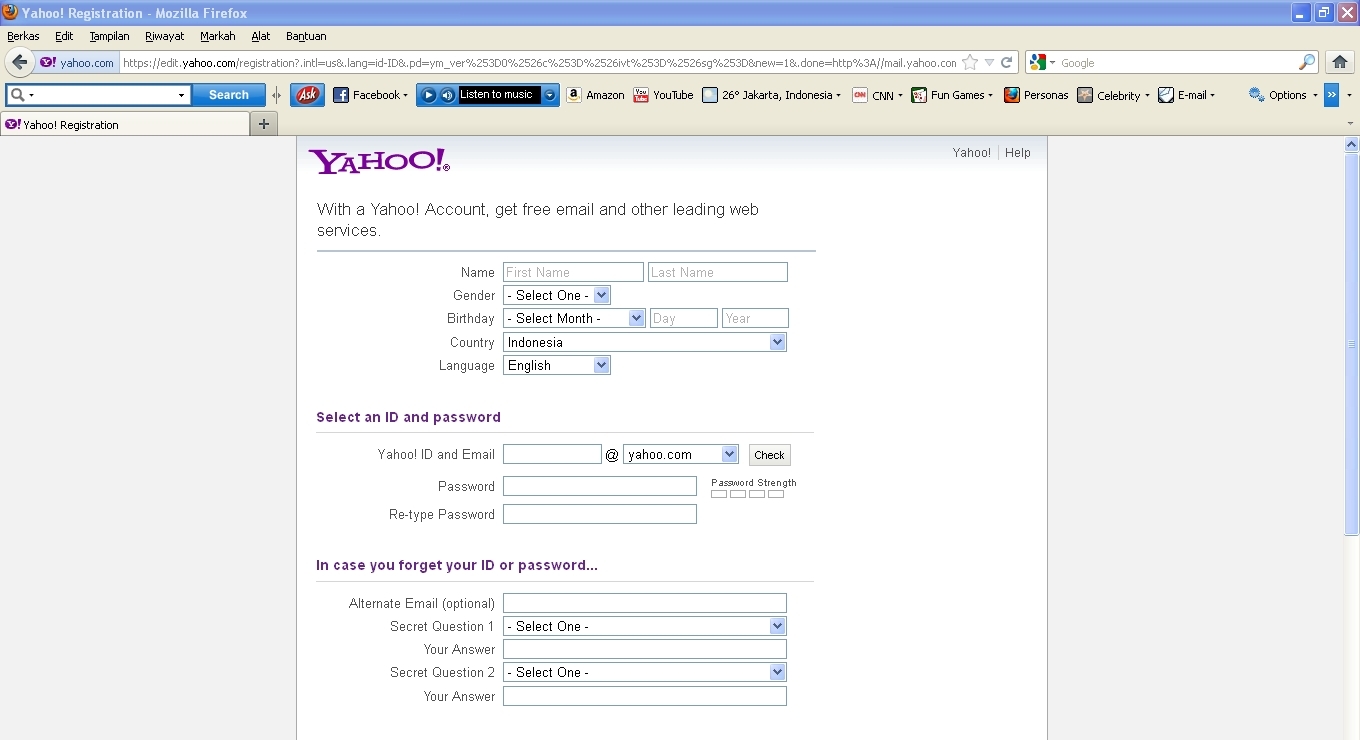This screenshot has height=740, width=1360.
Task: Open a new tab with plus button
Action: [264, 124]
